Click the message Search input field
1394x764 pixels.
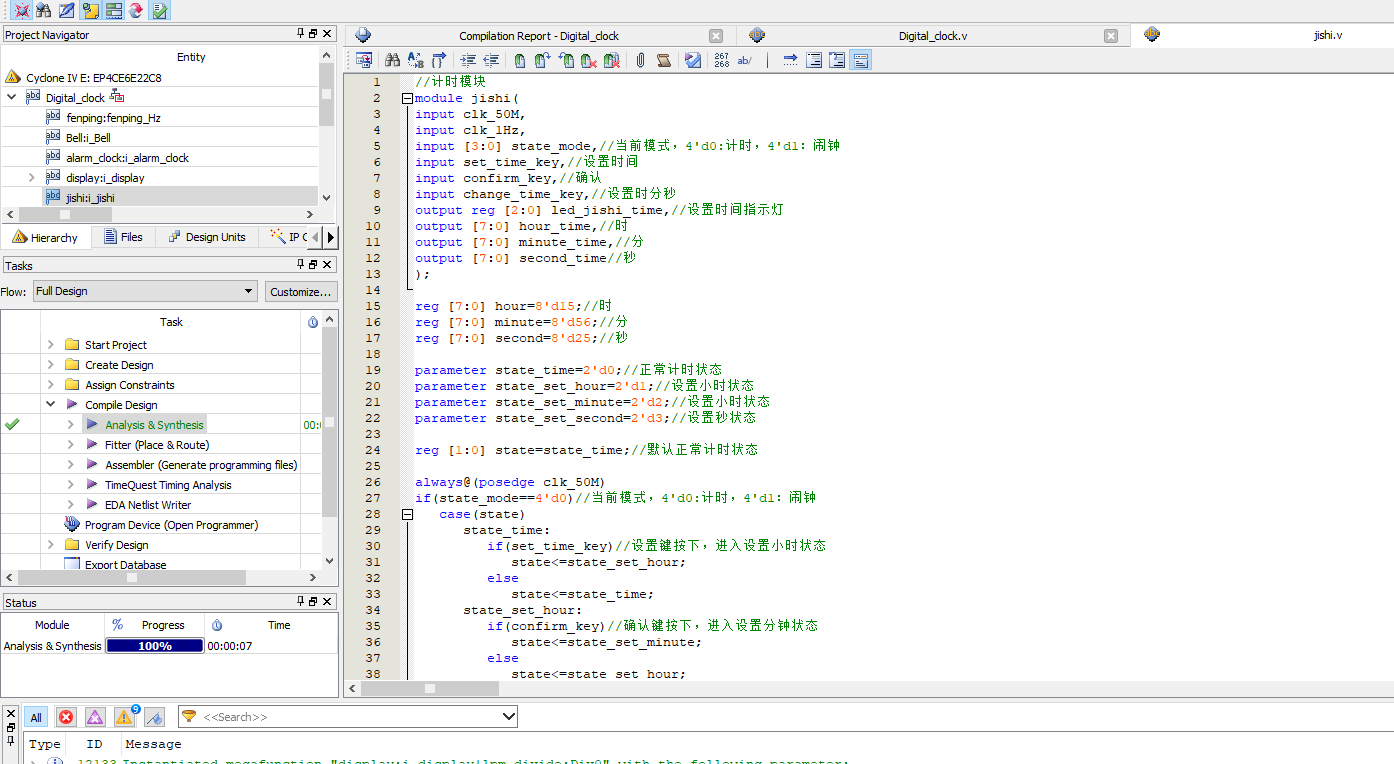(348, 717)
